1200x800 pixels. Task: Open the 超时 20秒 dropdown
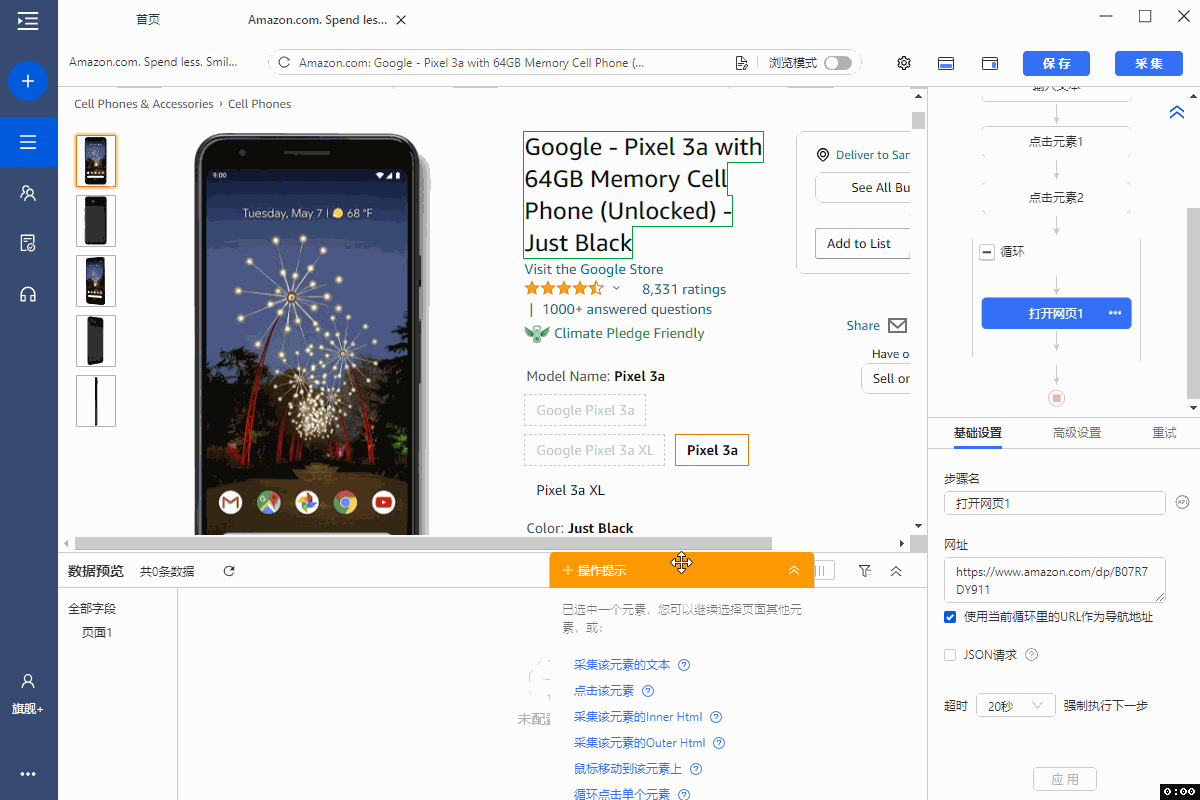[x=1016, y=706]
